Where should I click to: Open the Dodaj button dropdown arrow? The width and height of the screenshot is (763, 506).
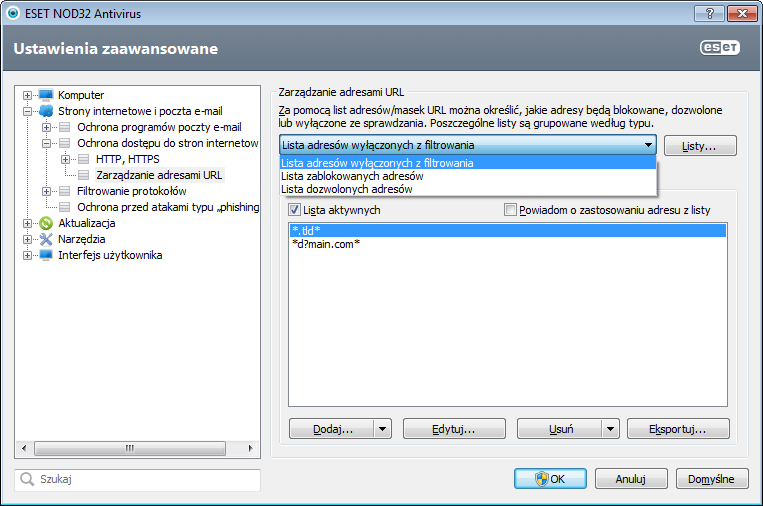pos(382,429)
